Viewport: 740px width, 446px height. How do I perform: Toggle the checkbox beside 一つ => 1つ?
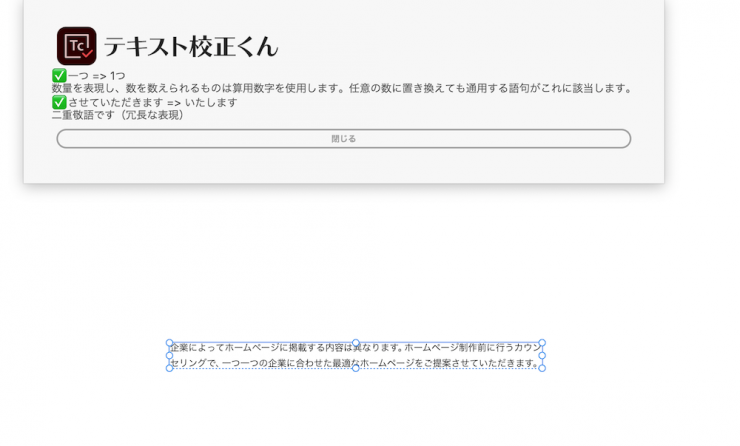coord(59,76)
